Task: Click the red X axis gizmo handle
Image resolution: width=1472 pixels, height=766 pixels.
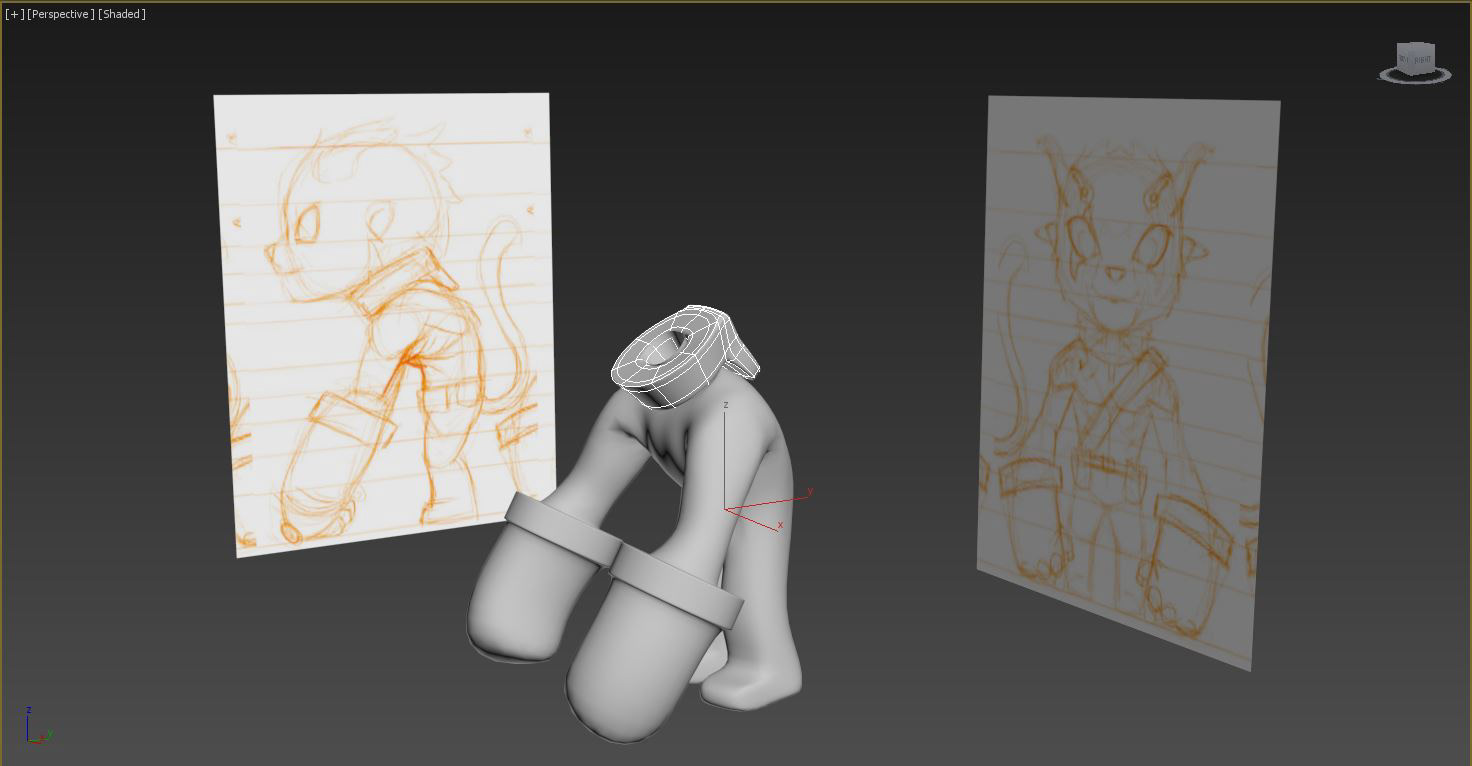Action: (753, 521)
